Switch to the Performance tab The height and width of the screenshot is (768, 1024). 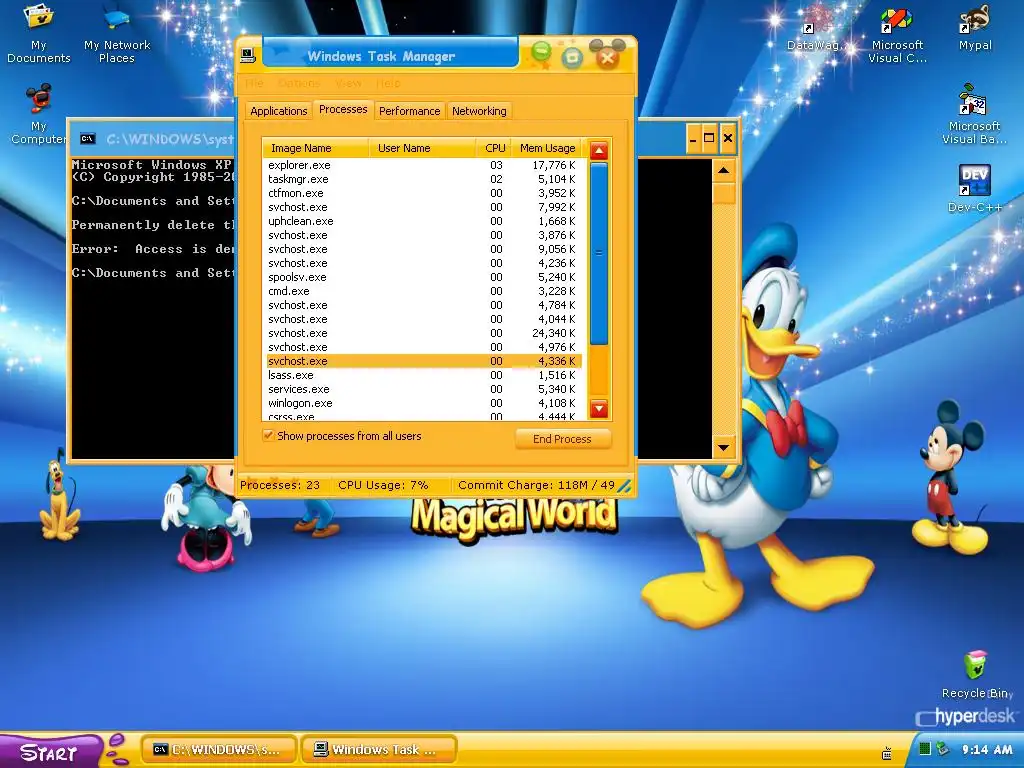409,111
